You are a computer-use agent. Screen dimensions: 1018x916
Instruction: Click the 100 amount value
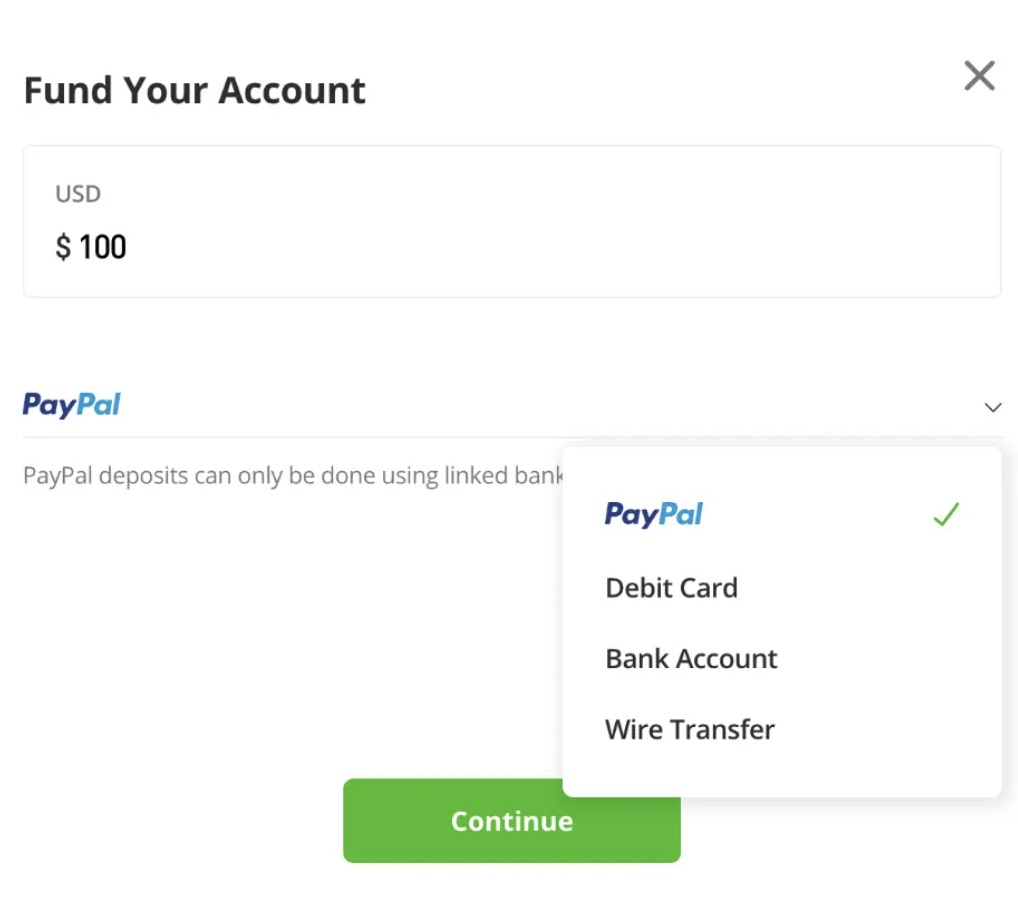tap(103, 247)
